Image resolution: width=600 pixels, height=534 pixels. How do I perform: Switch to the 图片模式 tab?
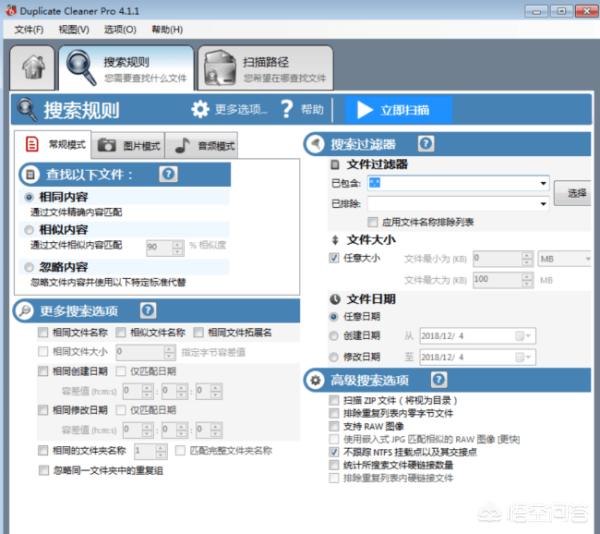coord(128,145)
